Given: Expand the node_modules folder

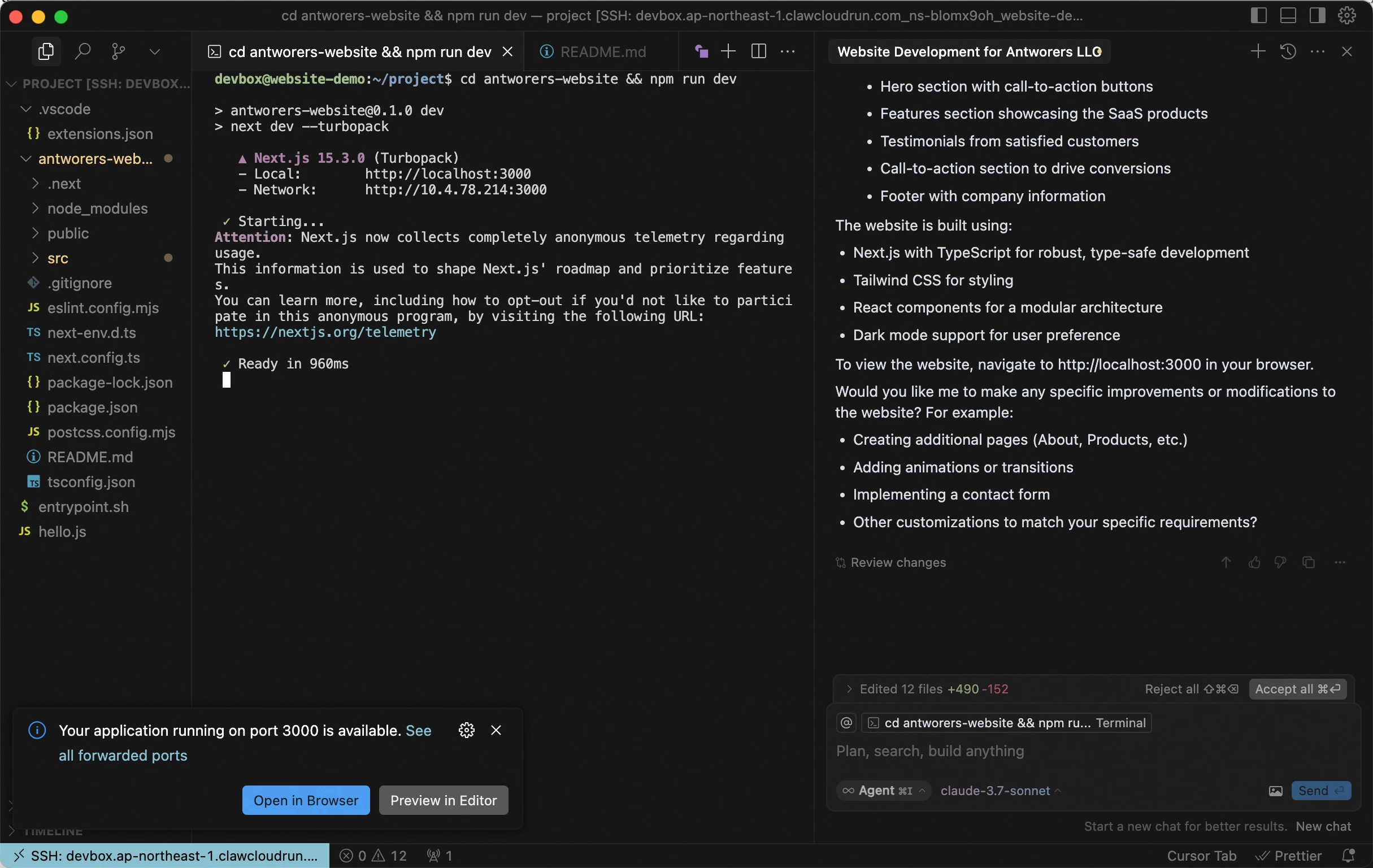Looking at the screenshot, I should pos(97,209).
